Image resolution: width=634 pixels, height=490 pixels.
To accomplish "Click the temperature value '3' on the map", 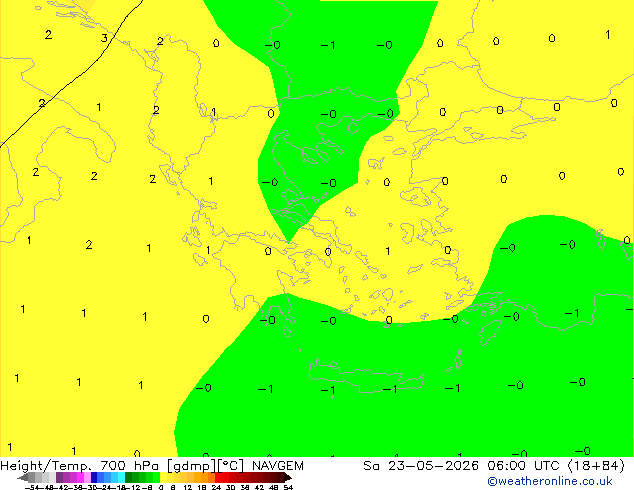I will tap(104, 38).
